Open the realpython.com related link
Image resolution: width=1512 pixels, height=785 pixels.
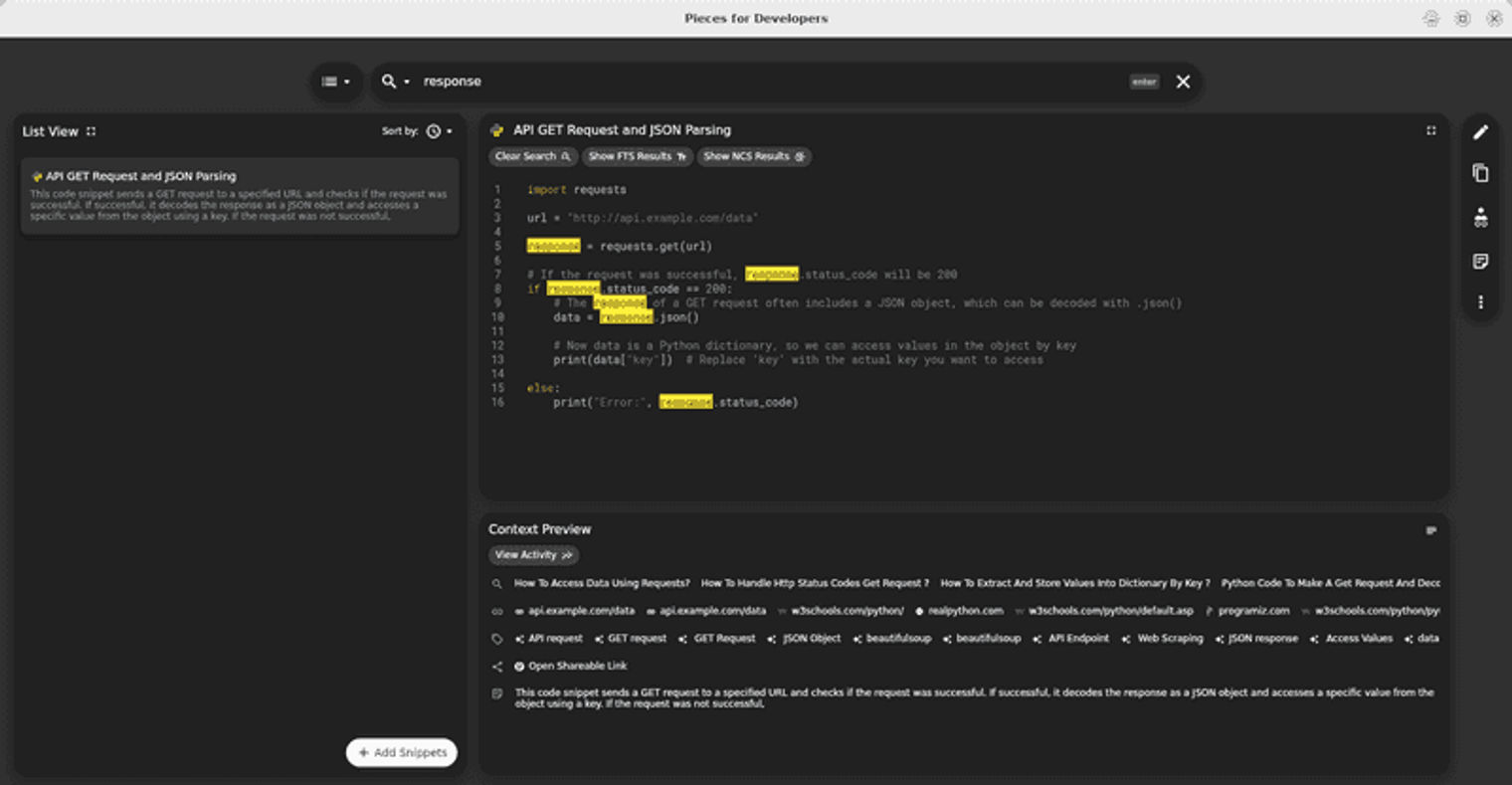pos(959,611)
